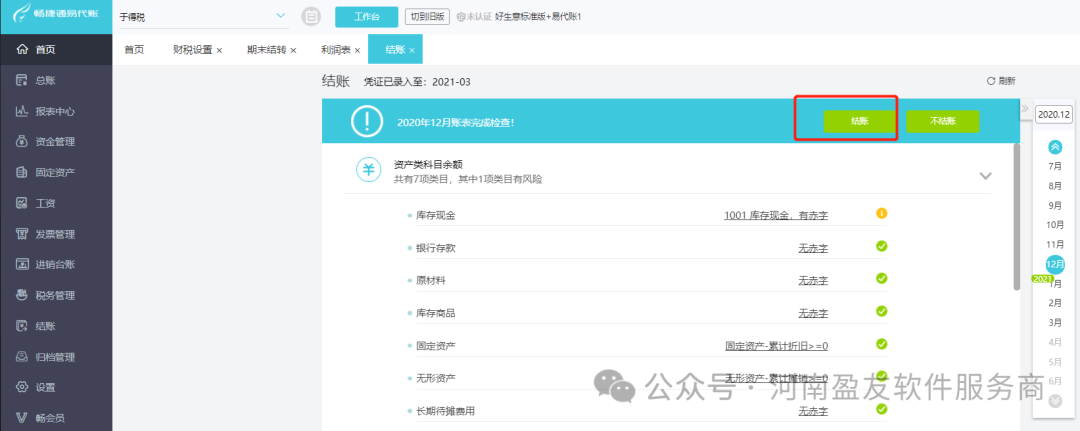Select 10月 in the month list
This screenshot has height=431, width=1080.
pos(1055,224)
